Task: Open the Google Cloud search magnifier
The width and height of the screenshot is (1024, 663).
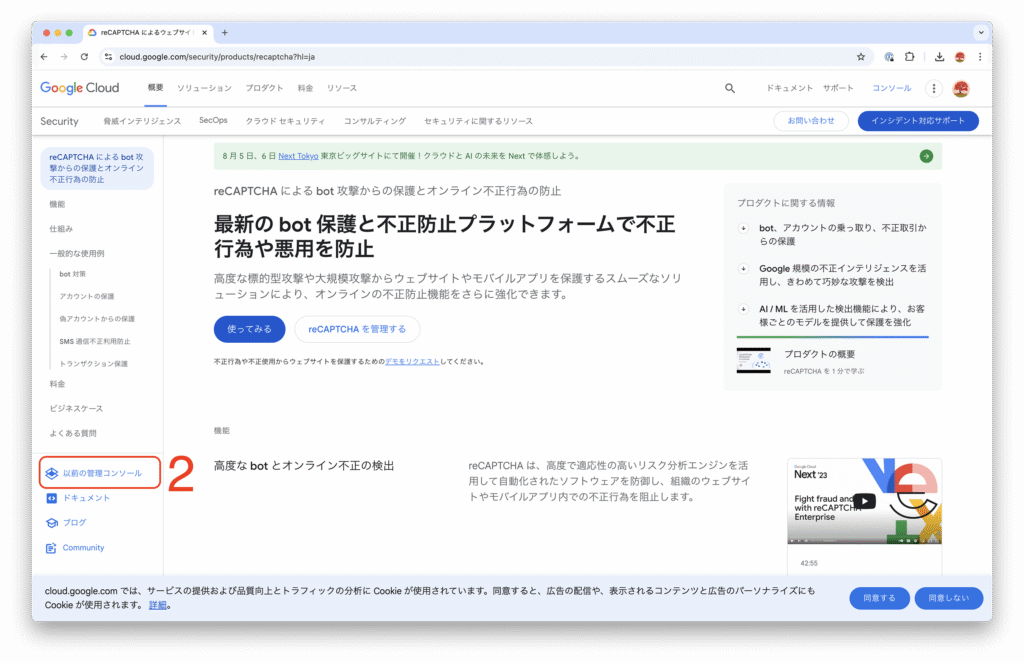Action: pos(729,88)
